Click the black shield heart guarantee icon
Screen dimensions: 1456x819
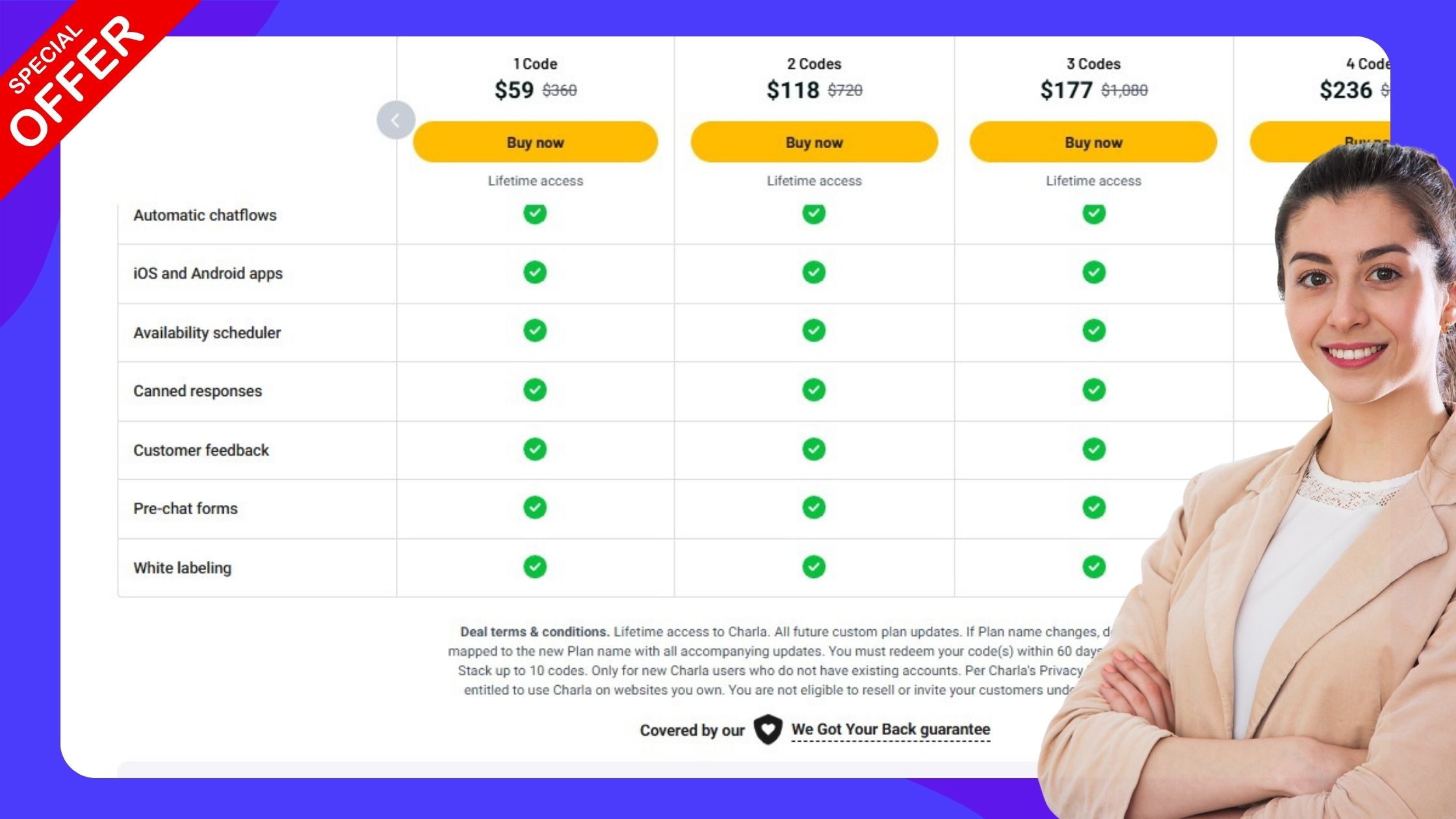point(768,729)
